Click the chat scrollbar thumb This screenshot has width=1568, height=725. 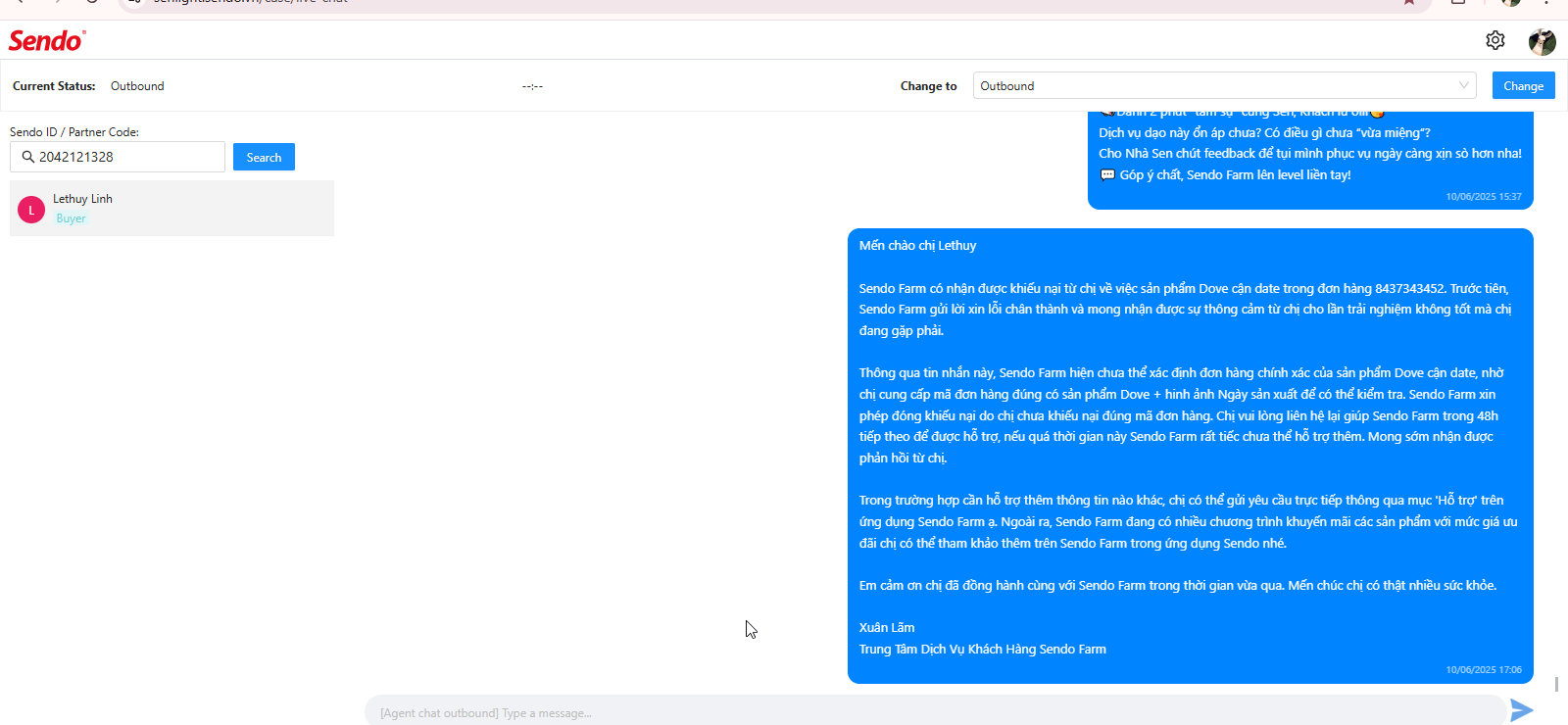tap(1556, 684)
